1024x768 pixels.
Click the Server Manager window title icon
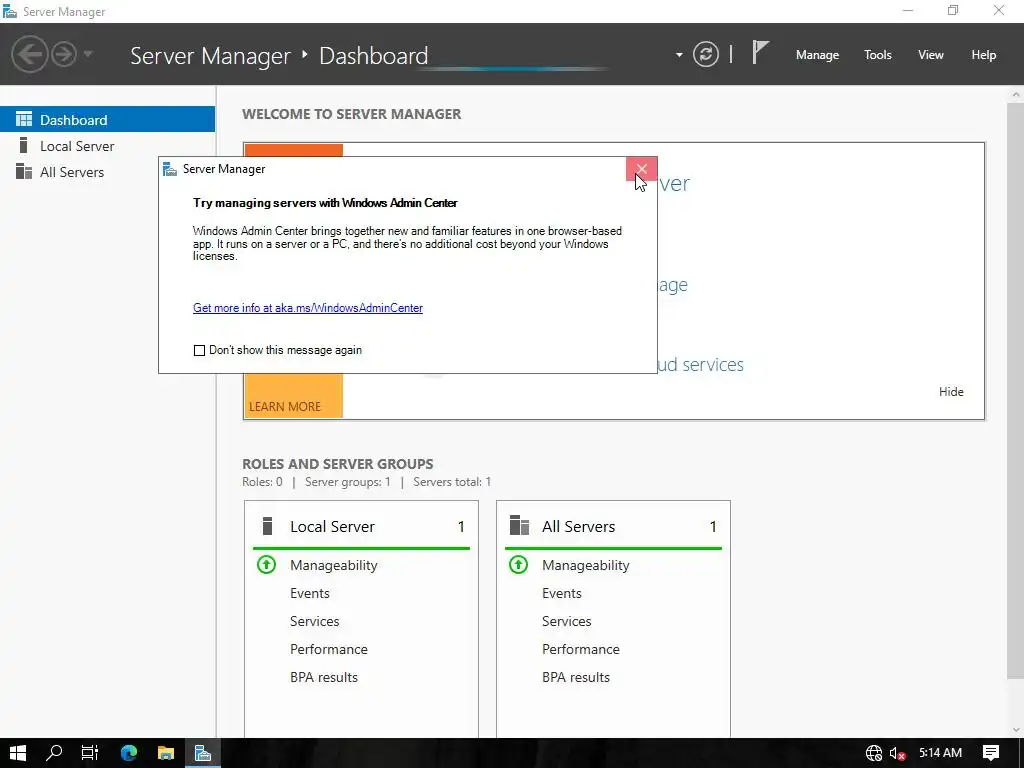[10, 11]
